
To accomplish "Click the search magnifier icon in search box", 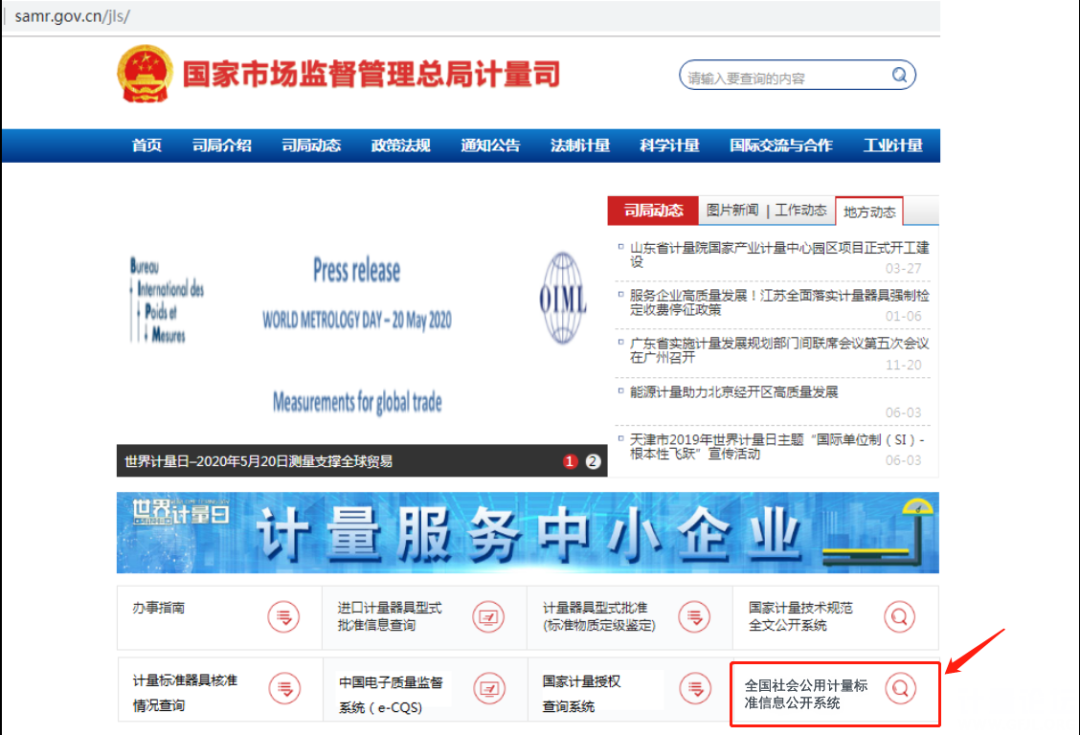I will (x=899, y=75).
